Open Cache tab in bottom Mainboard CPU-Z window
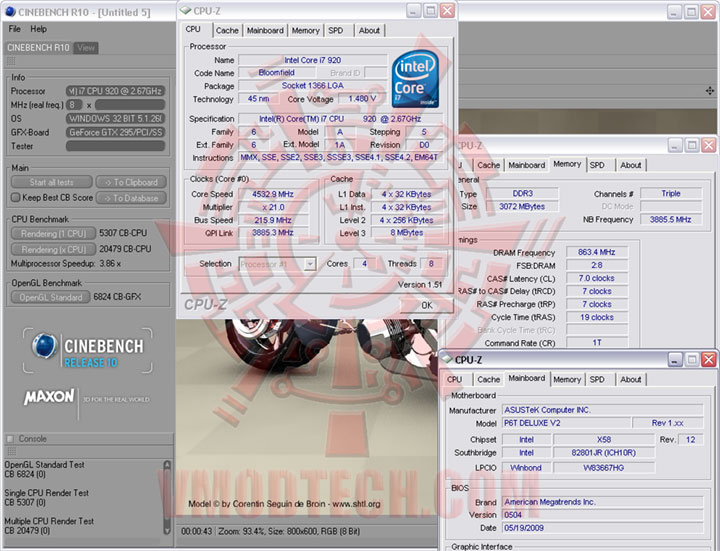 point(488,379)
